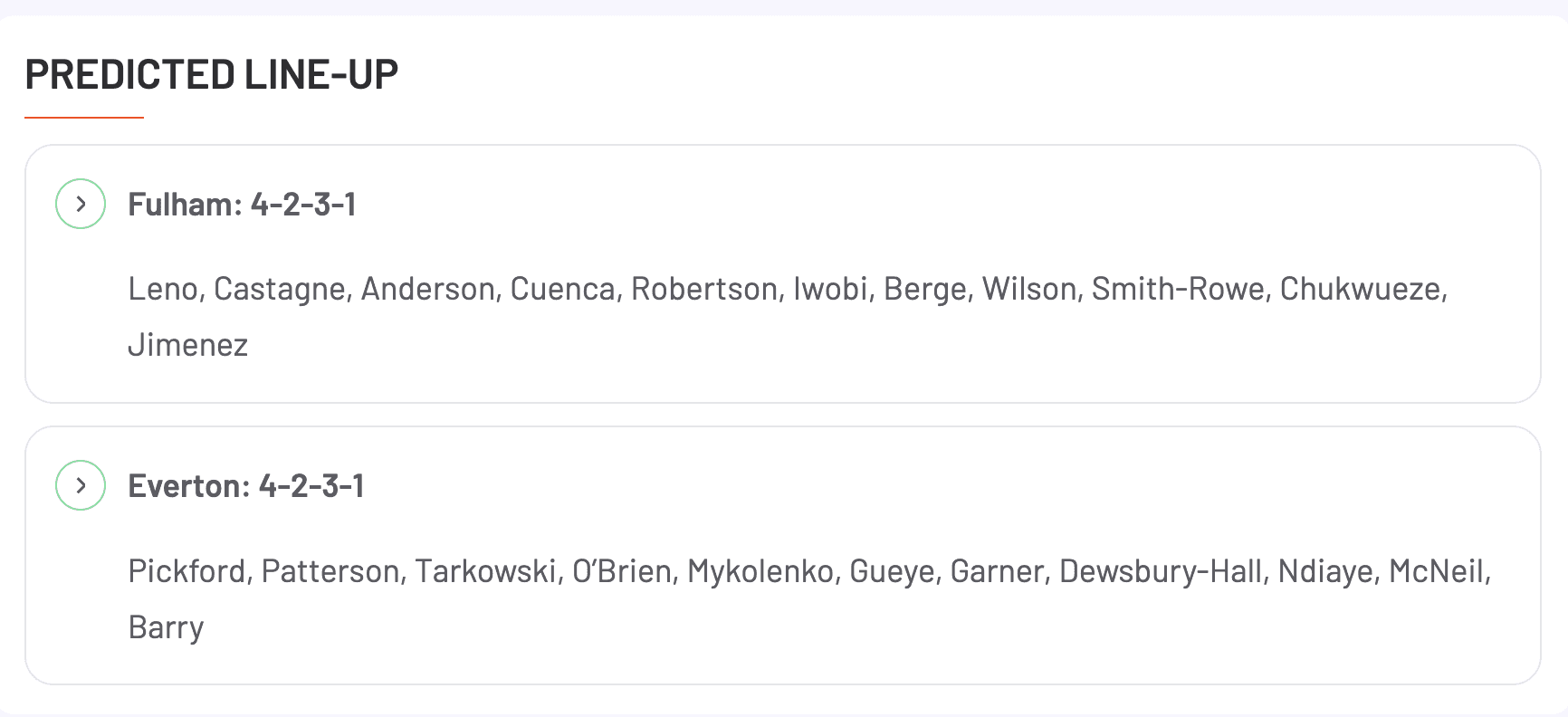
Task: Select Pickford in the Everton line-up
Action: click(186, 570)
